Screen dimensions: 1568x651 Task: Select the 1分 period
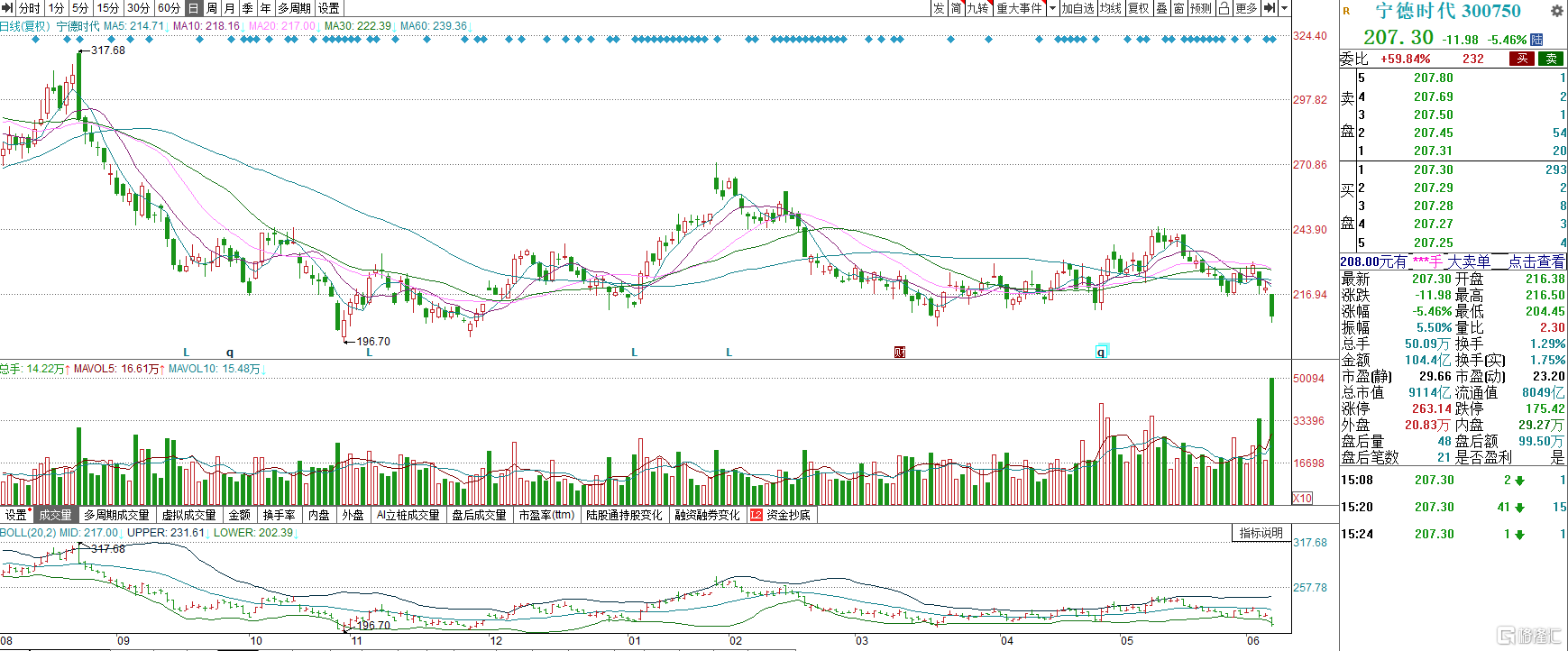click(x=56, y=8)
